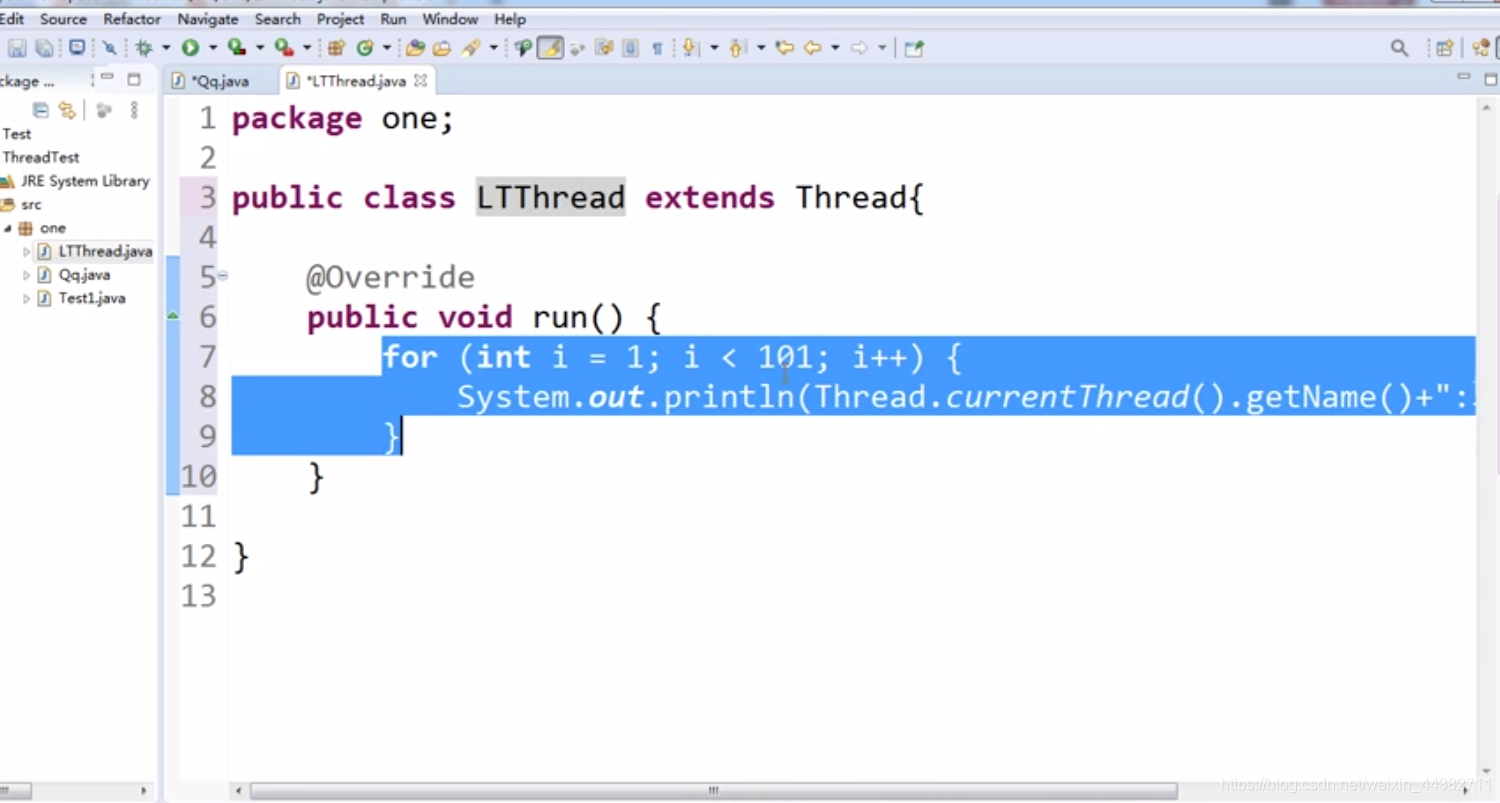Viewport: 1500px width, 803px height.
Task: Open the Run button dropdown arrow
Action: coord(212,48)
